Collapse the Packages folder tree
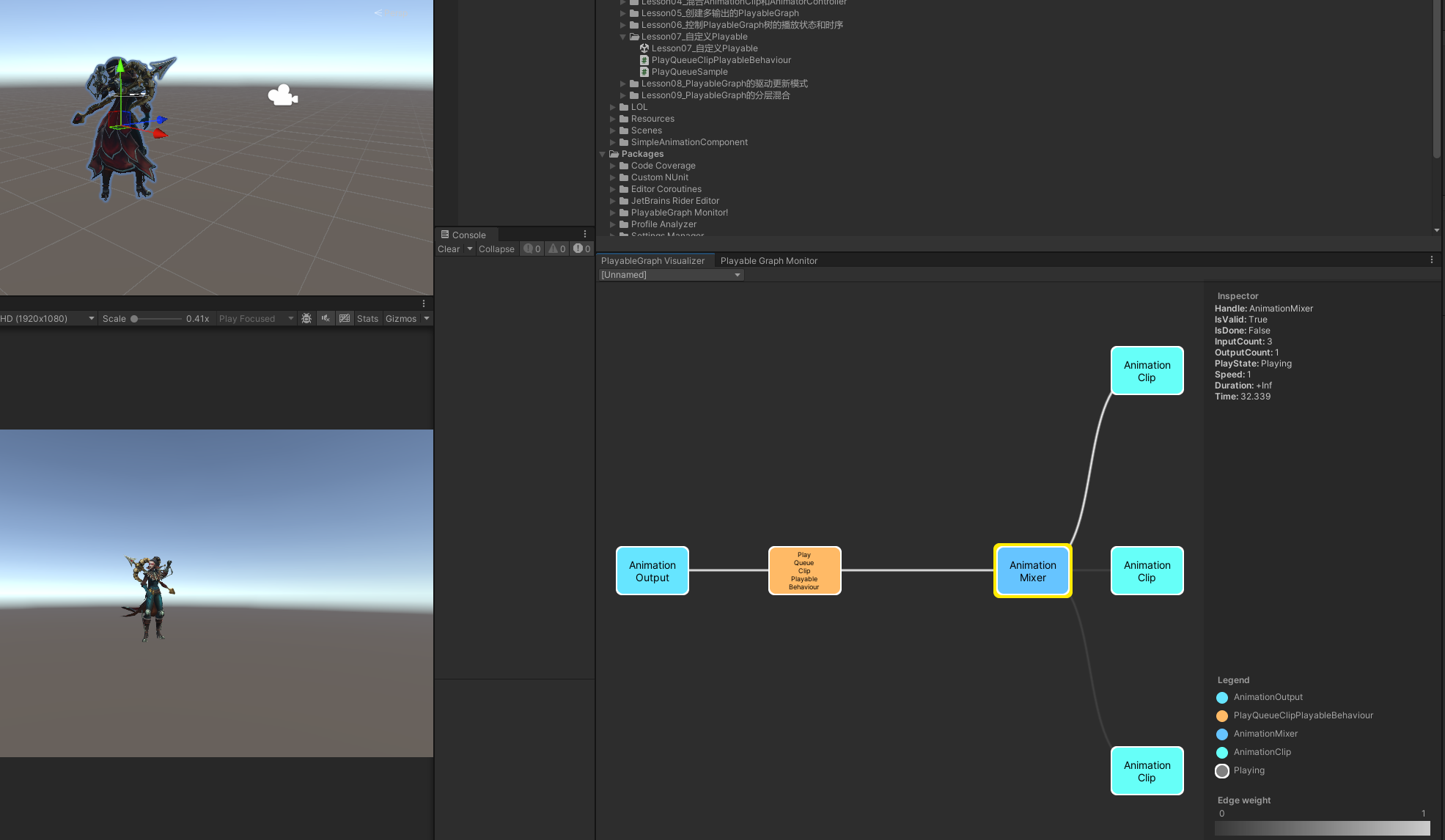1445x840 pixels. [603, 154]
